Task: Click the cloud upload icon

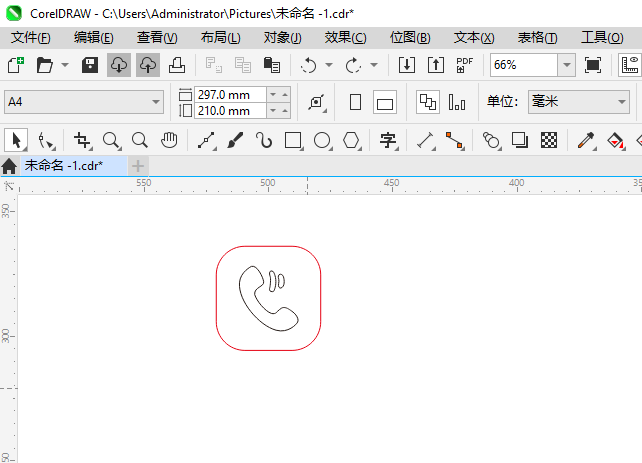Action: click(x=148, y=65)
